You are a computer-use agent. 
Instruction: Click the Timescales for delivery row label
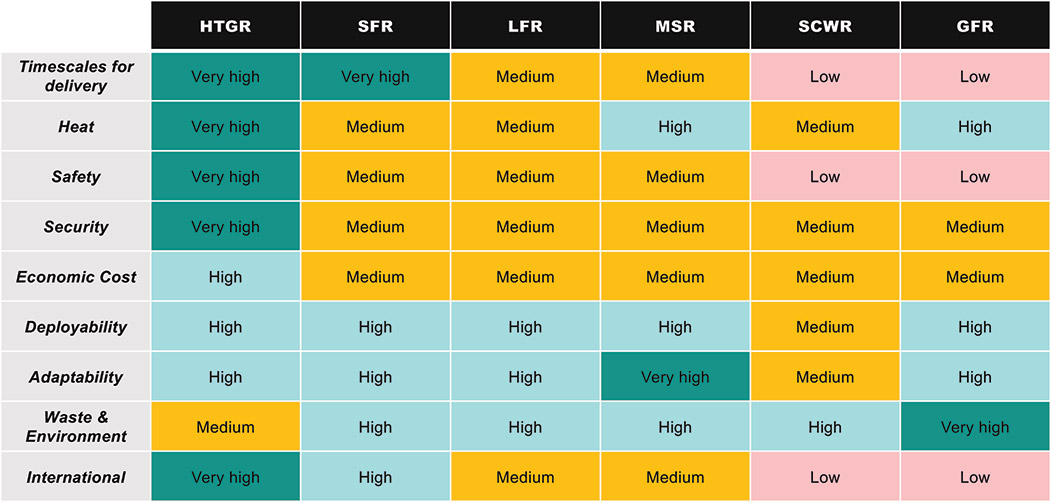pyautogui.click(x=76, y=77)
